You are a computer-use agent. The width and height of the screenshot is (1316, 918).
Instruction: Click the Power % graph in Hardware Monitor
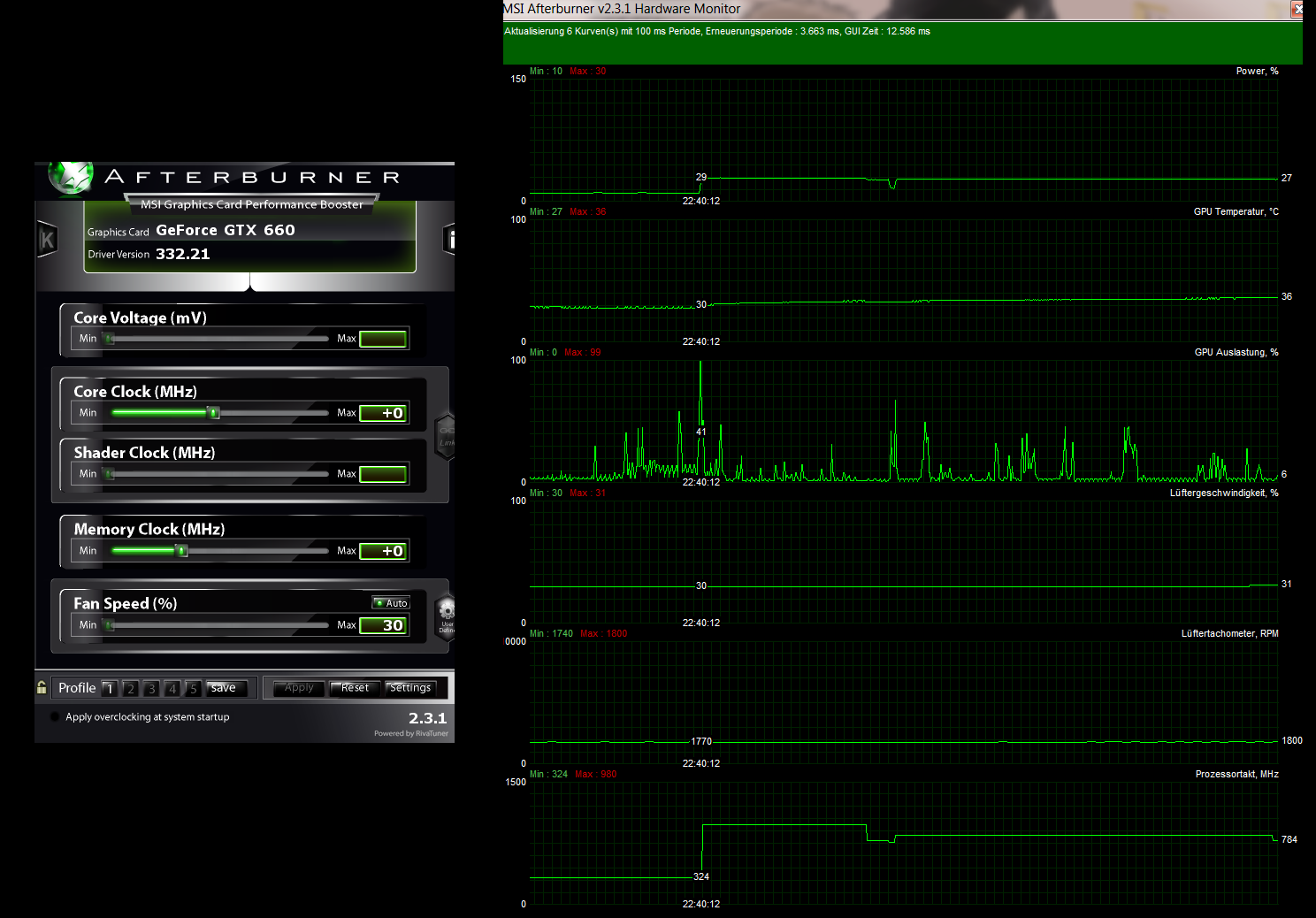tap(904, 140)
